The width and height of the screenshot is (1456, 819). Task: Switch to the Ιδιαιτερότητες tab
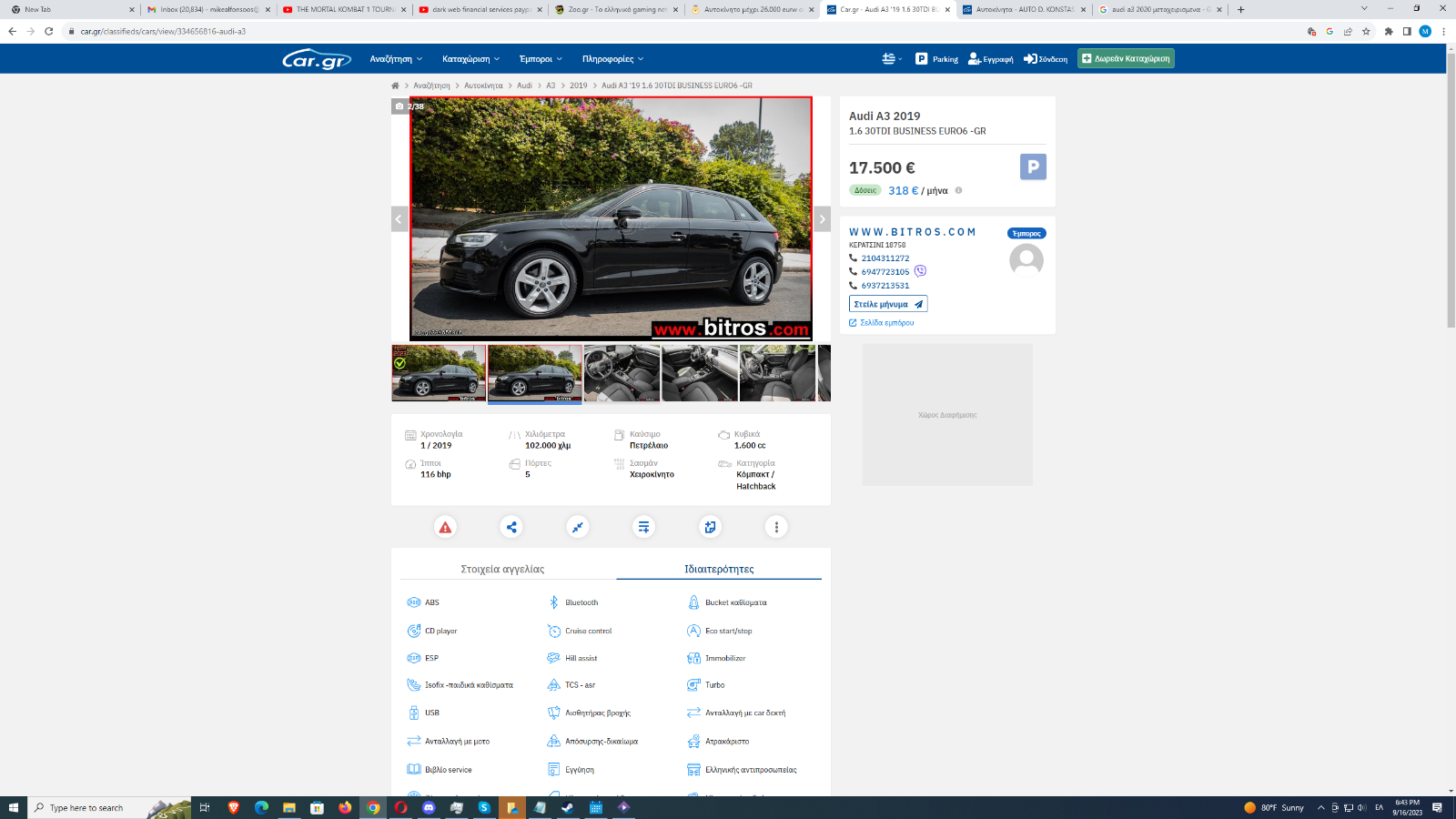coord(719,569)
